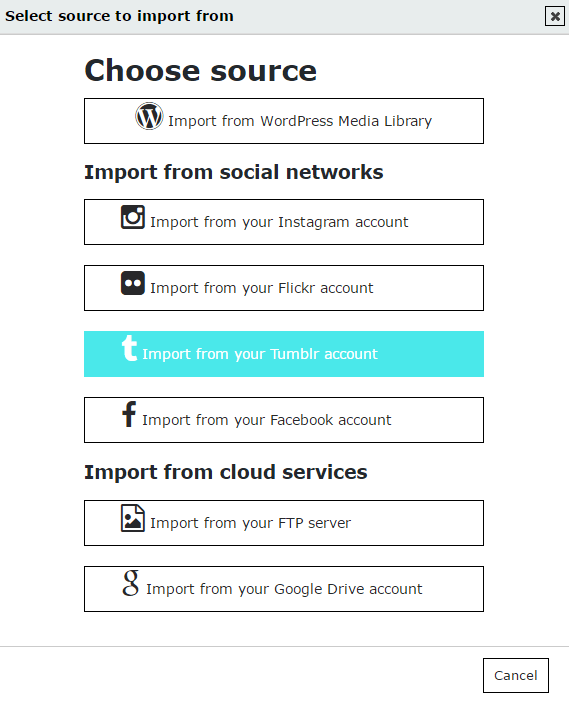Select Import from your Google Drive account

click(284, 589)
